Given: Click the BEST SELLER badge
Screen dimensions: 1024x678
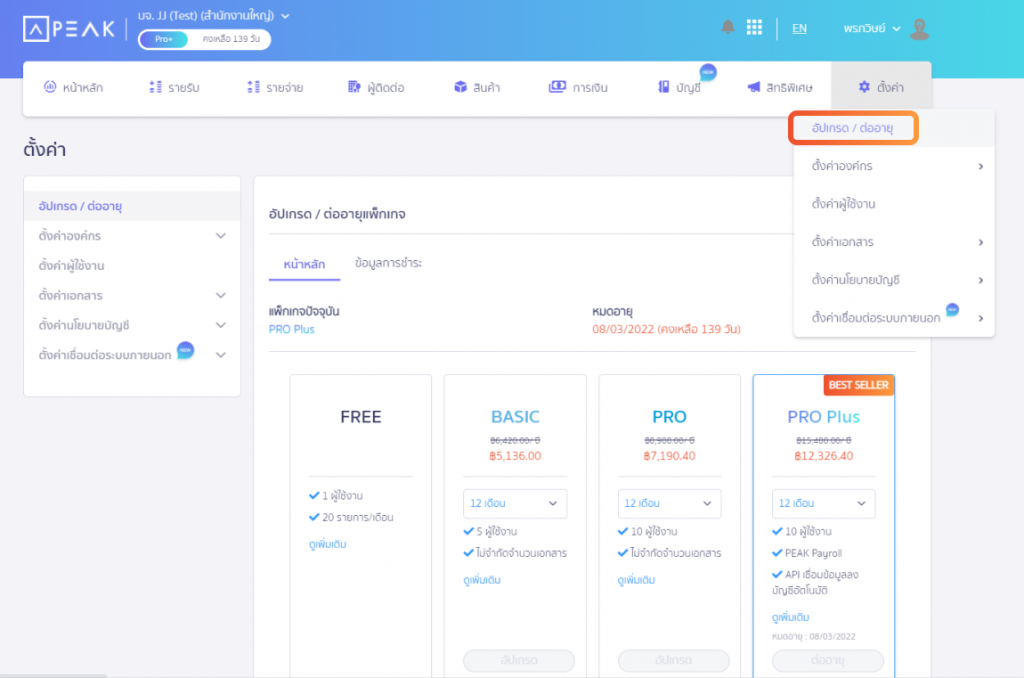Looking at the screenshot, I should click(859, 385).
